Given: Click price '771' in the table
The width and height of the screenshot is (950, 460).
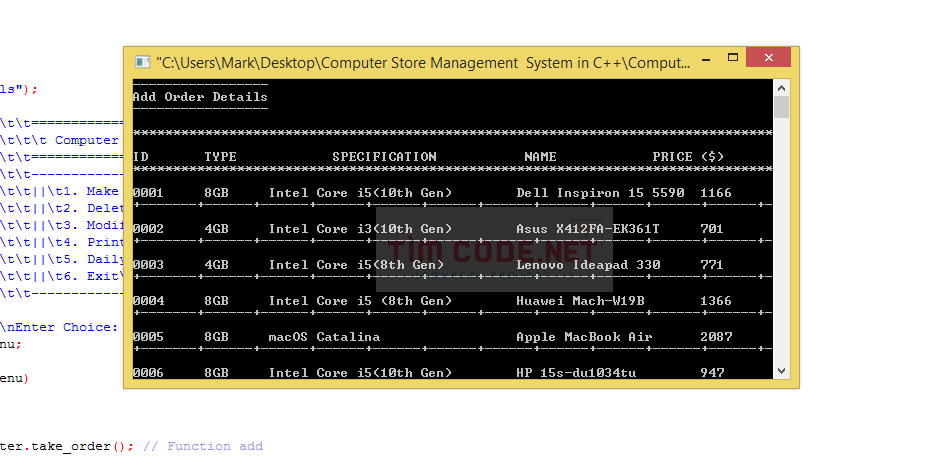Looking at the screenshot, I should click(712, 265).
